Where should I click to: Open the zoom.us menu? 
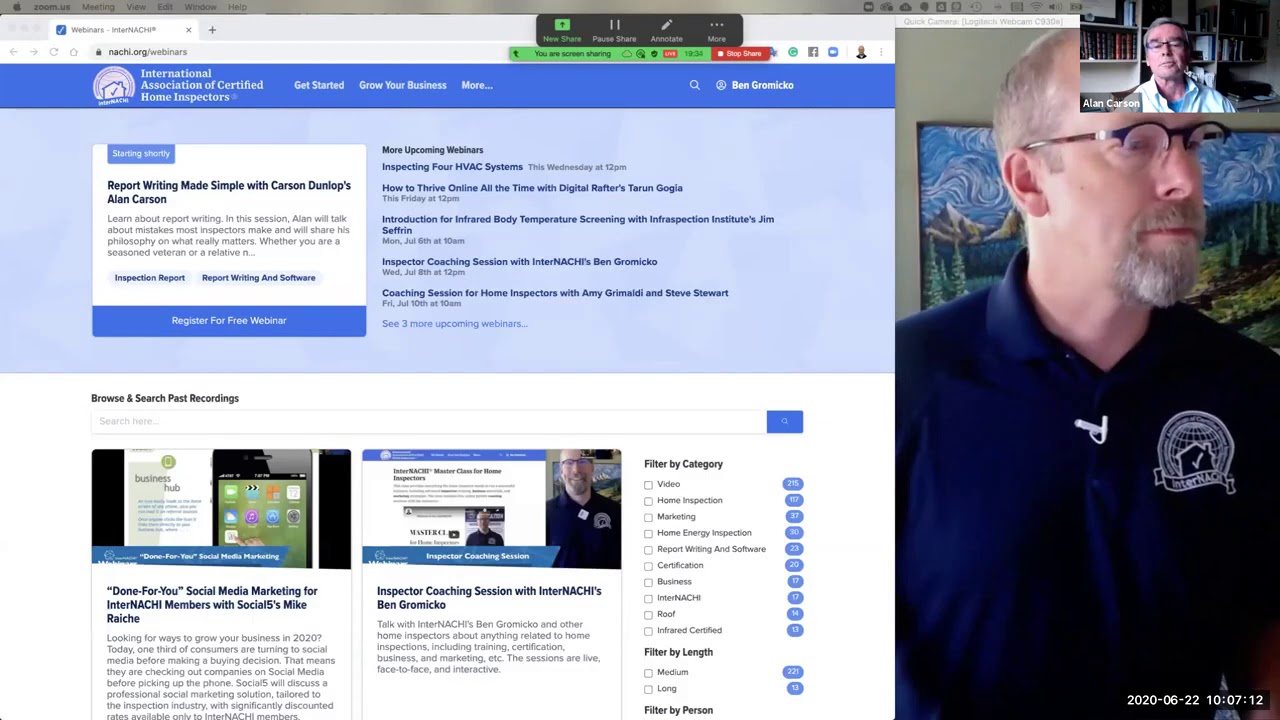coord(52,7)
